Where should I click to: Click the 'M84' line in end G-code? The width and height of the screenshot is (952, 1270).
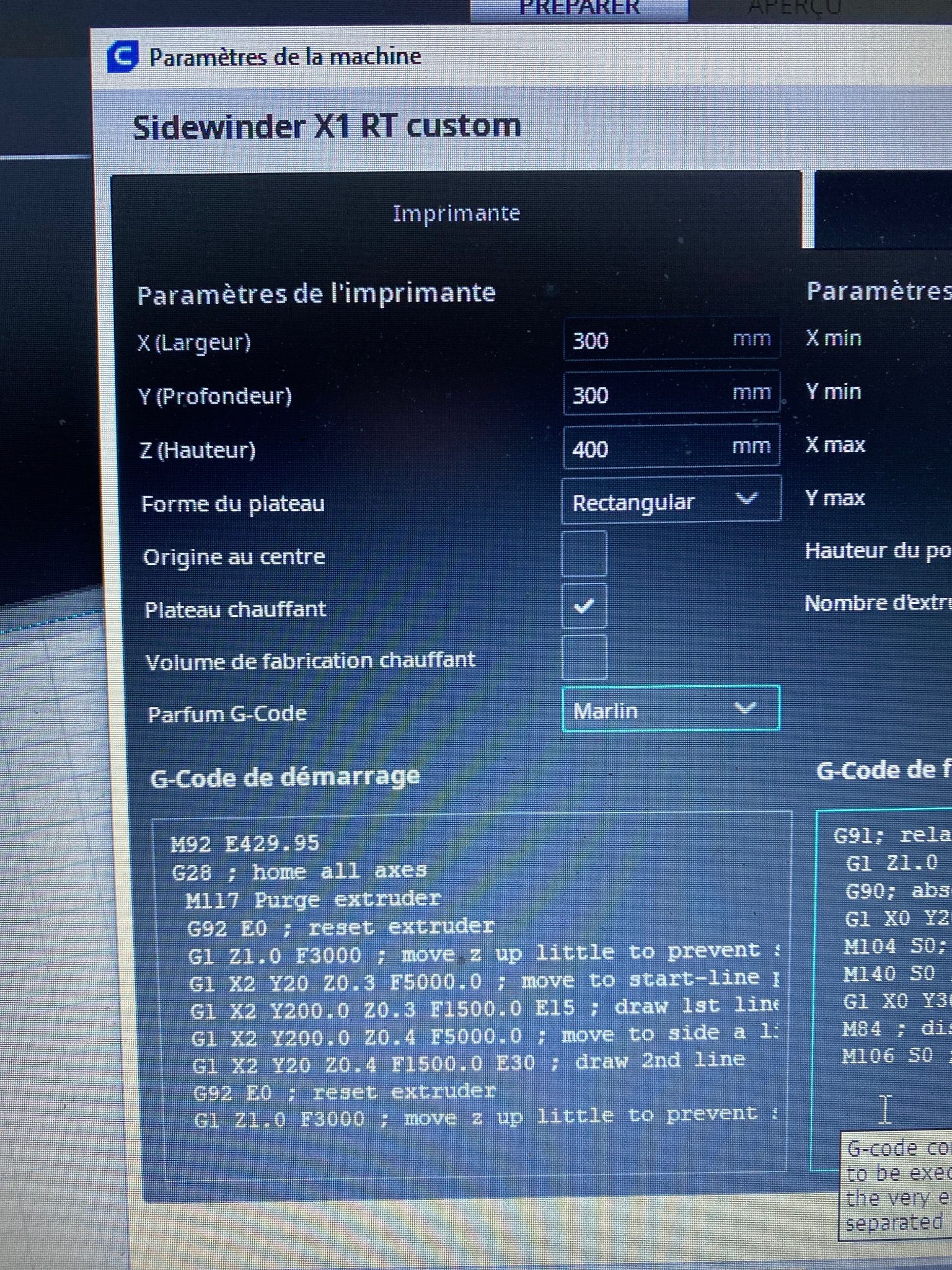pyautogui.click(x=896, y=1029)
